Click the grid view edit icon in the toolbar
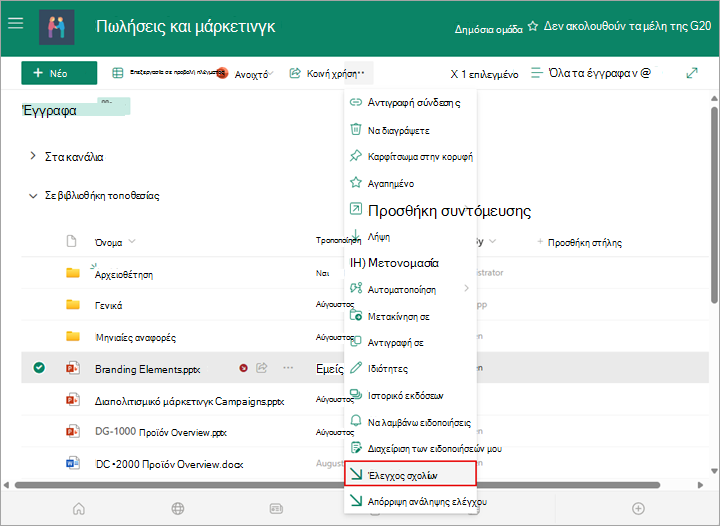Image resolution: width=720 pixels, height=526 pixels. click(x=118, y=73)
